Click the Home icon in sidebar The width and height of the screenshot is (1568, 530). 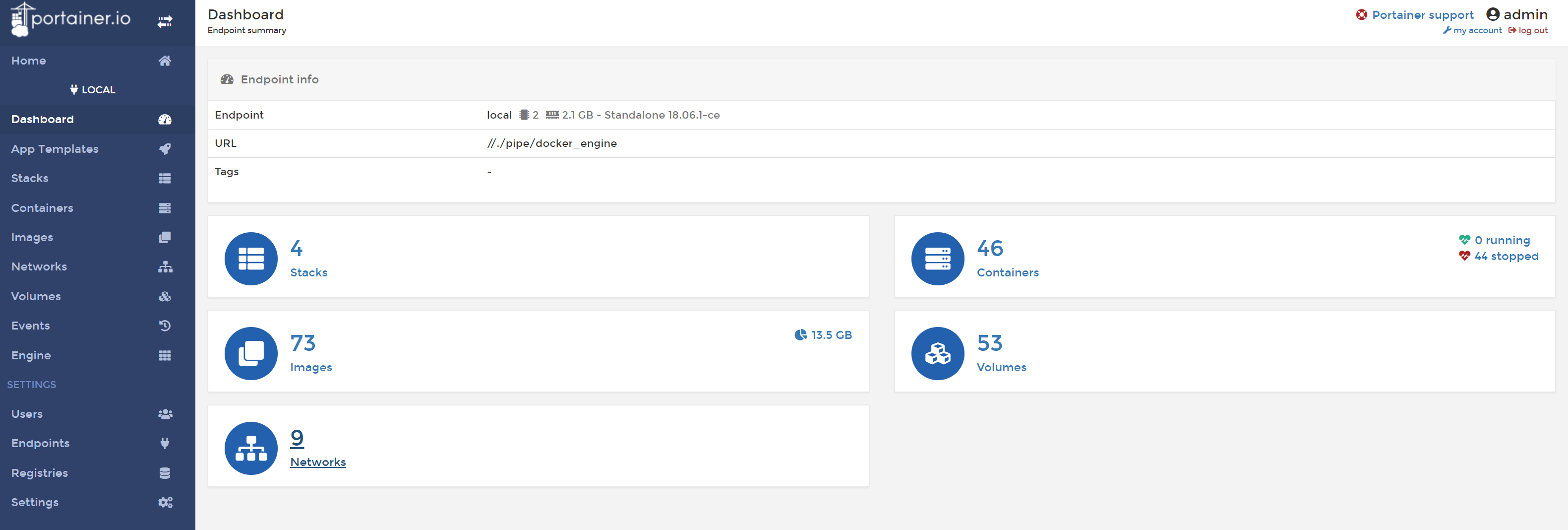pyautogui.click(x=164, y=61)
